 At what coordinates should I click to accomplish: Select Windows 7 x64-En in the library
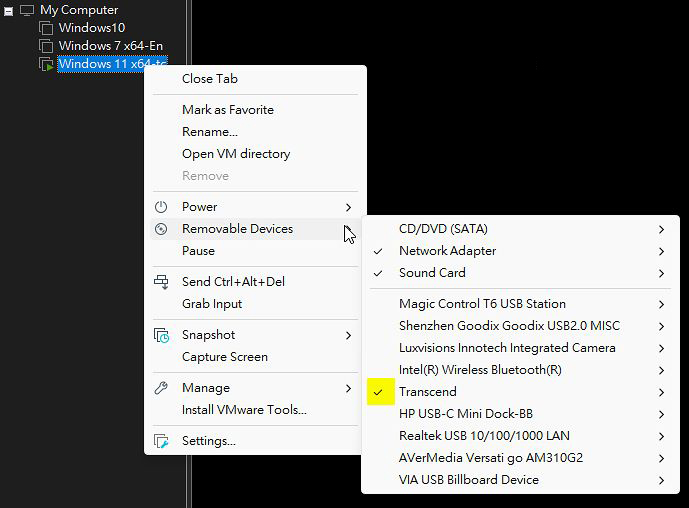(110, 46)
